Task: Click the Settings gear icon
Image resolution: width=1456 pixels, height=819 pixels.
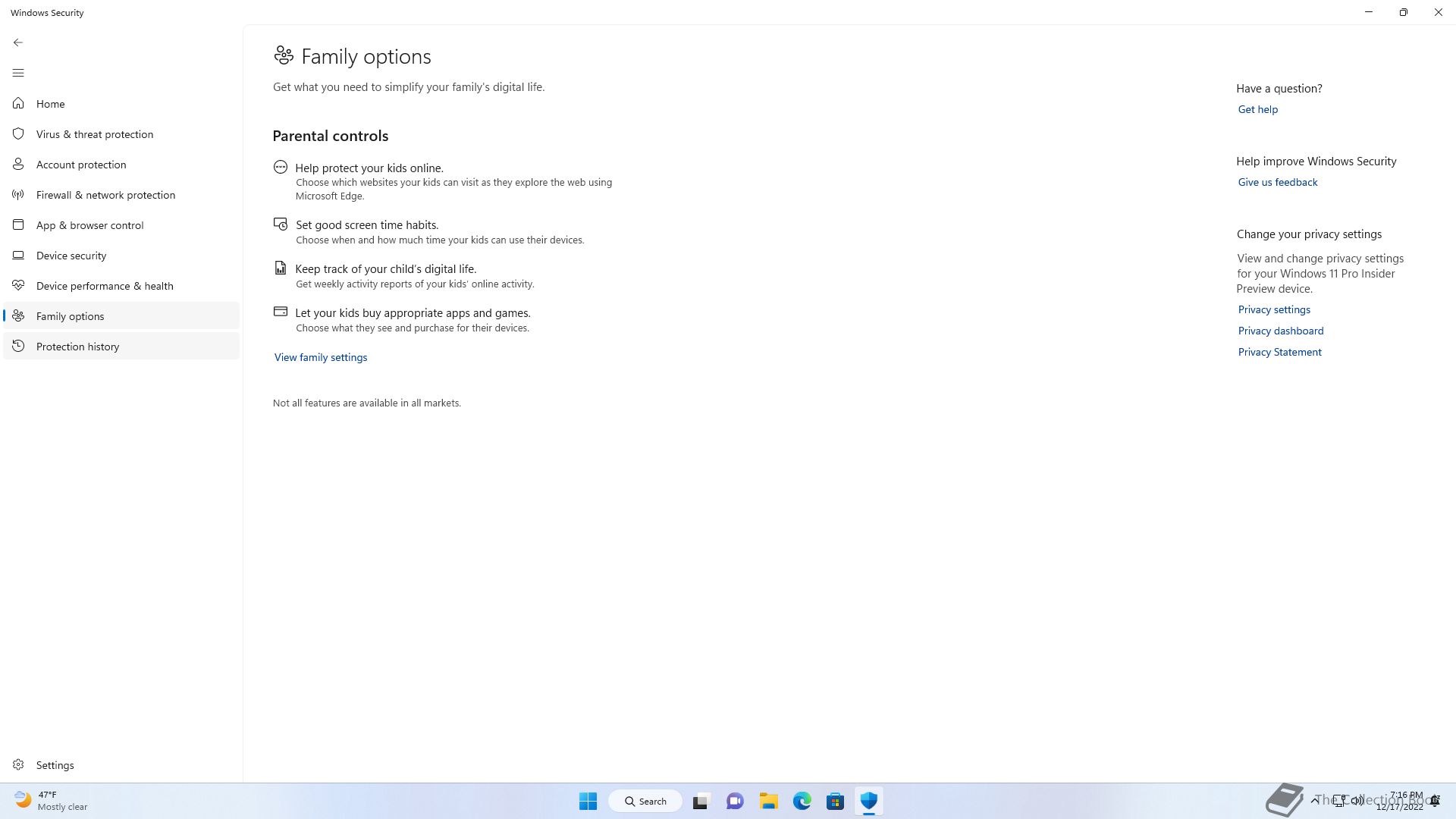Action: click(x=18, y=764)
